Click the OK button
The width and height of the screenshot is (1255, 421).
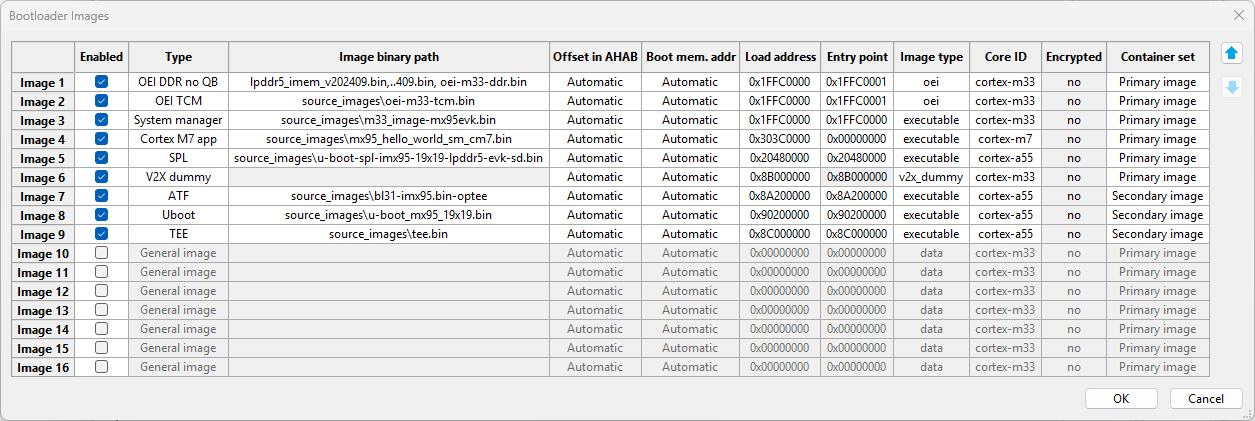[1121, 398]
